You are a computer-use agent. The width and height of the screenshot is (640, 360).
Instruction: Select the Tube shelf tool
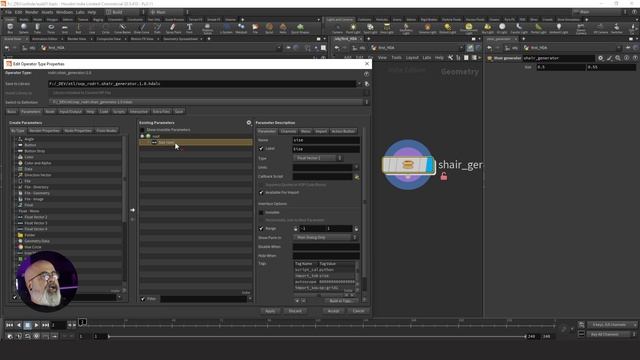coord(37,28)
